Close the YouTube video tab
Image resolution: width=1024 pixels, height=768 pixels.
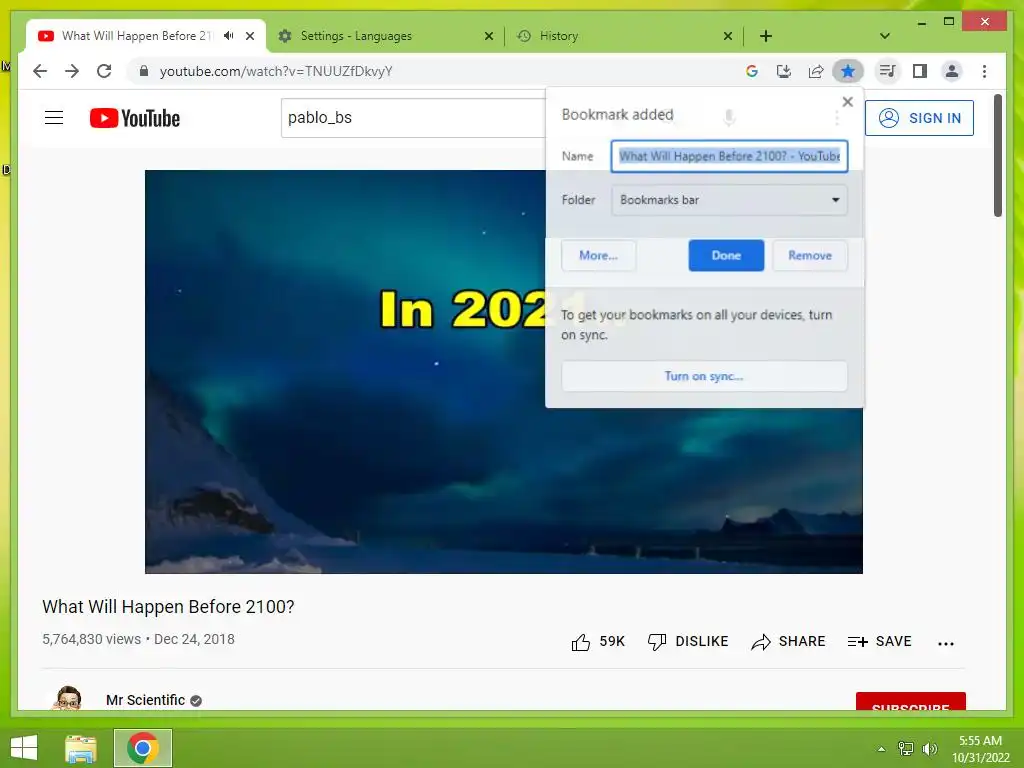click(249, 36)
